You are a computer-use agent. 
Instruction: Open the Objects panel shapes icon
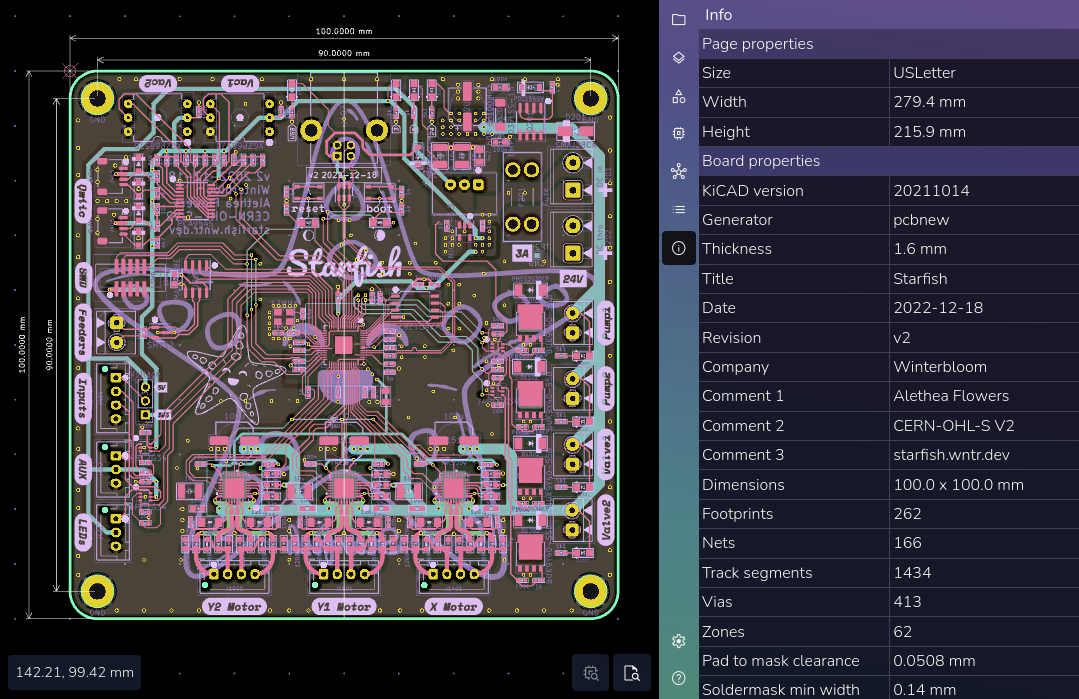click(679, 96)
